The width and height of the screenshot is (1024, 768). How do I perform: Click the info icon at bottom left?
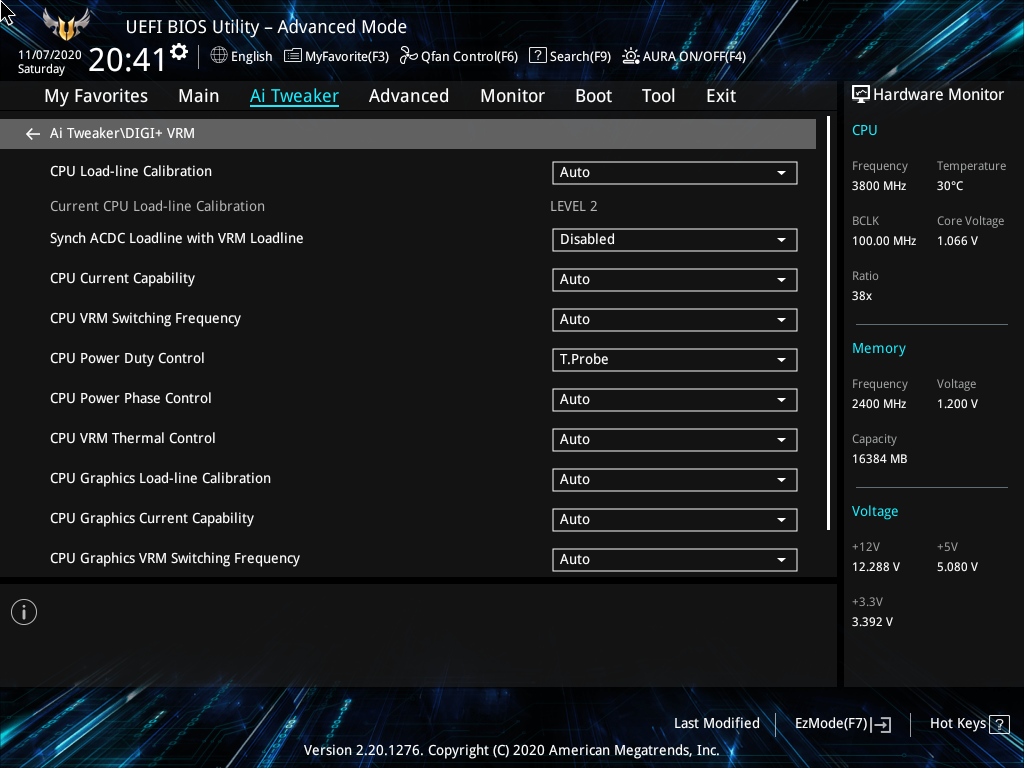[24, 612]
